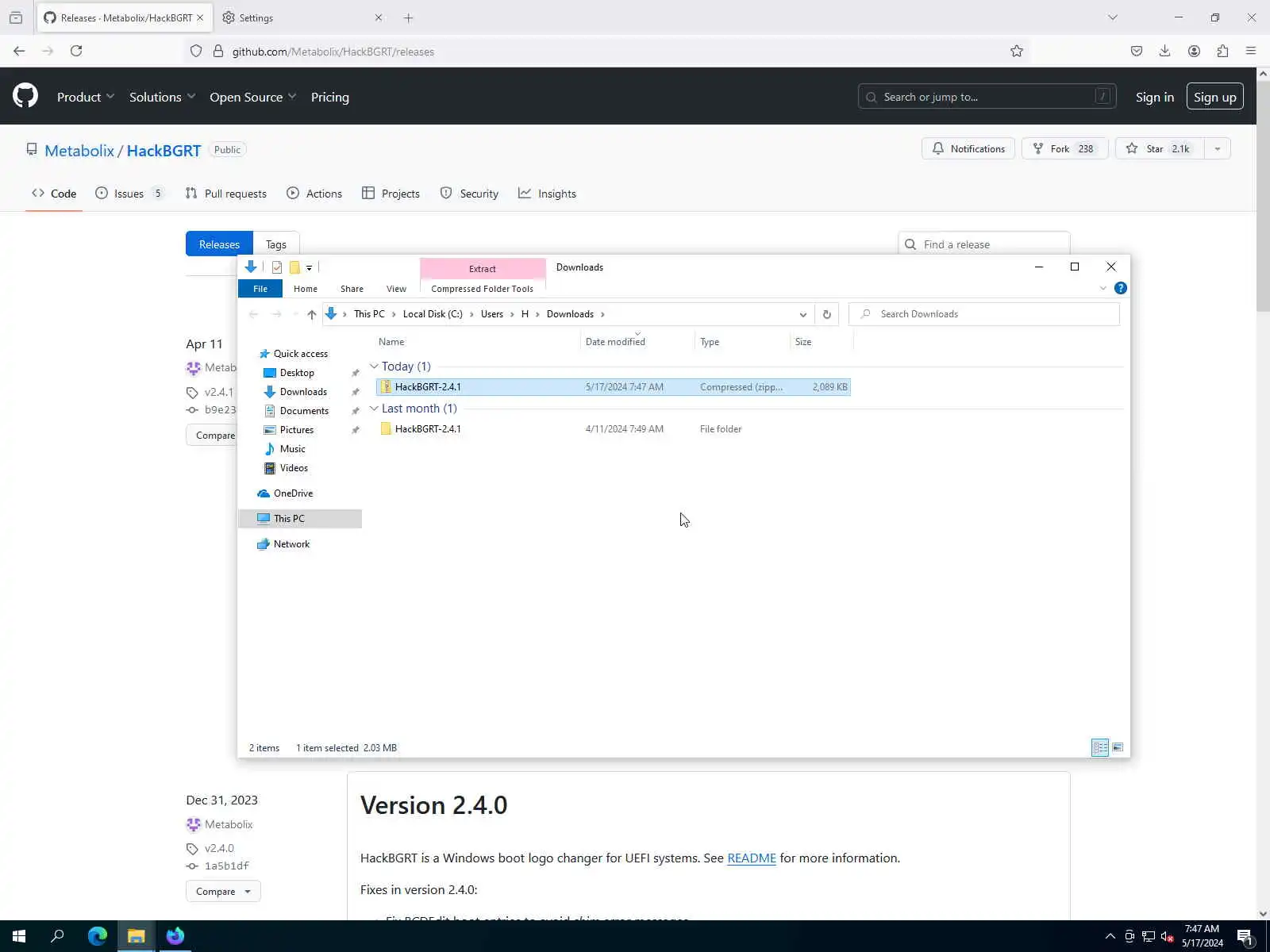Open the Firefox extensions menu
The width and height of the screenshot is (1270, 952).
1222,51
